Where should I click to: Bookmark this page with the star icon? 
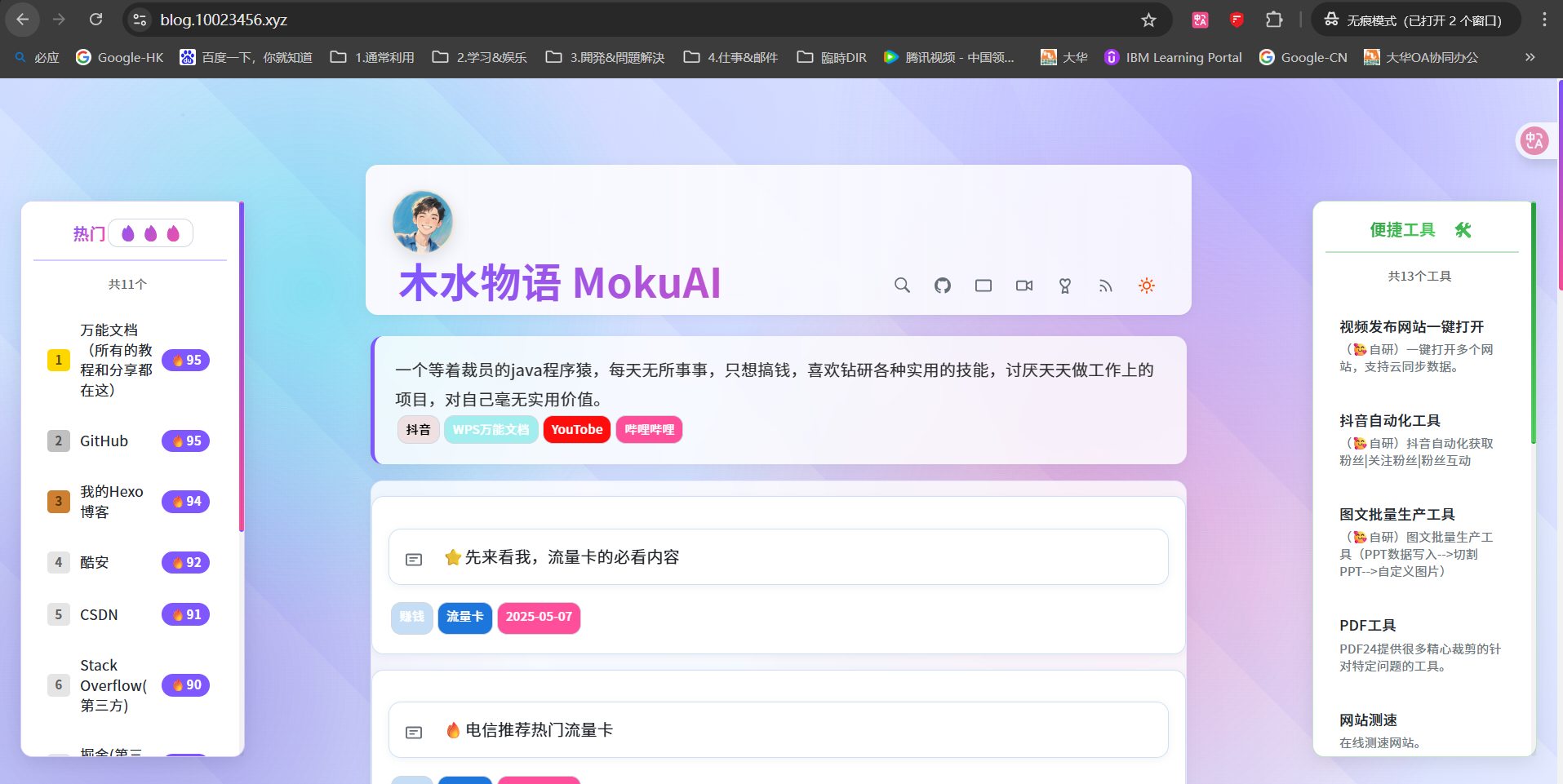point(1148,20)
